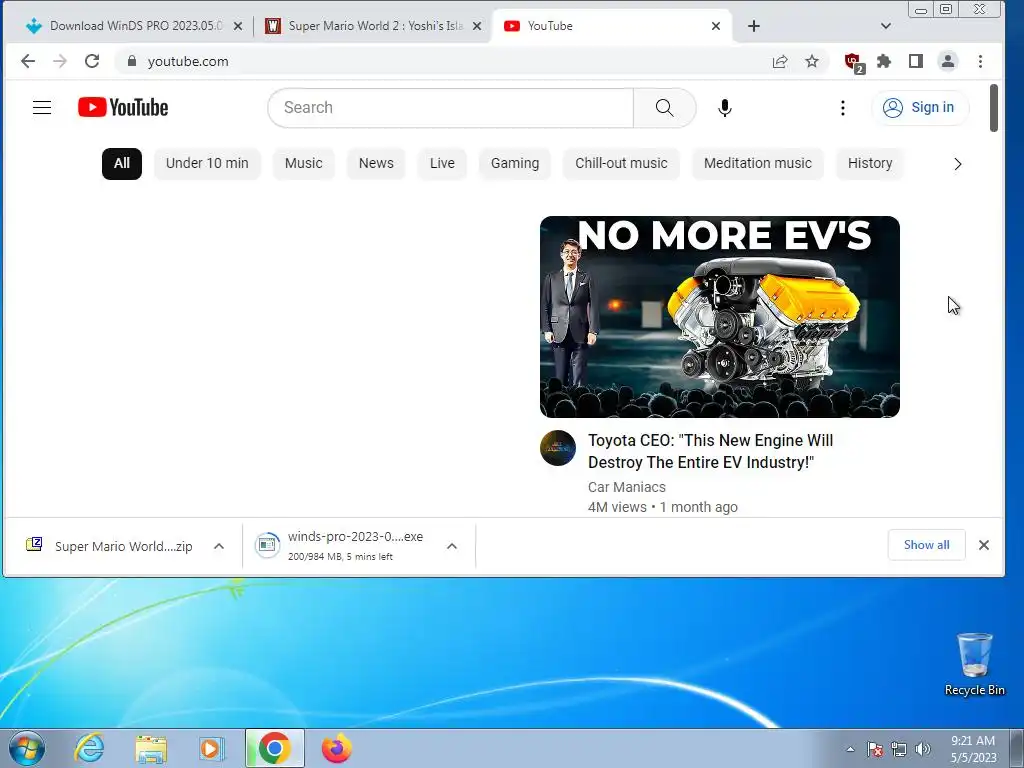Select the Chill-out music chip
Image resolution: width=1024 pixels, height=768 pixels.
coord(621,163)
